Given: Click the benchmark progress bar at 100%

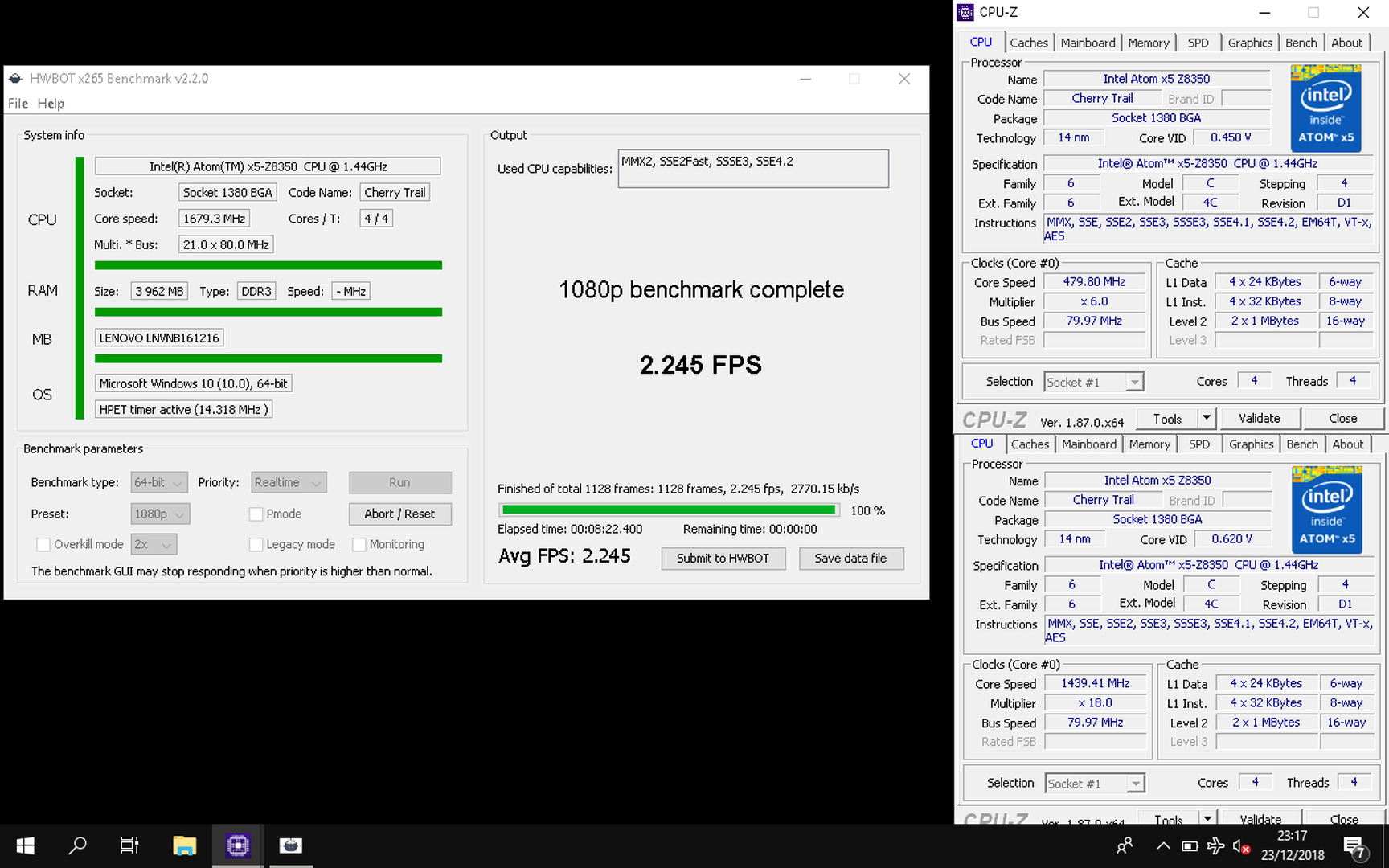Looking at the screenshot, I should tap(669, 510).
